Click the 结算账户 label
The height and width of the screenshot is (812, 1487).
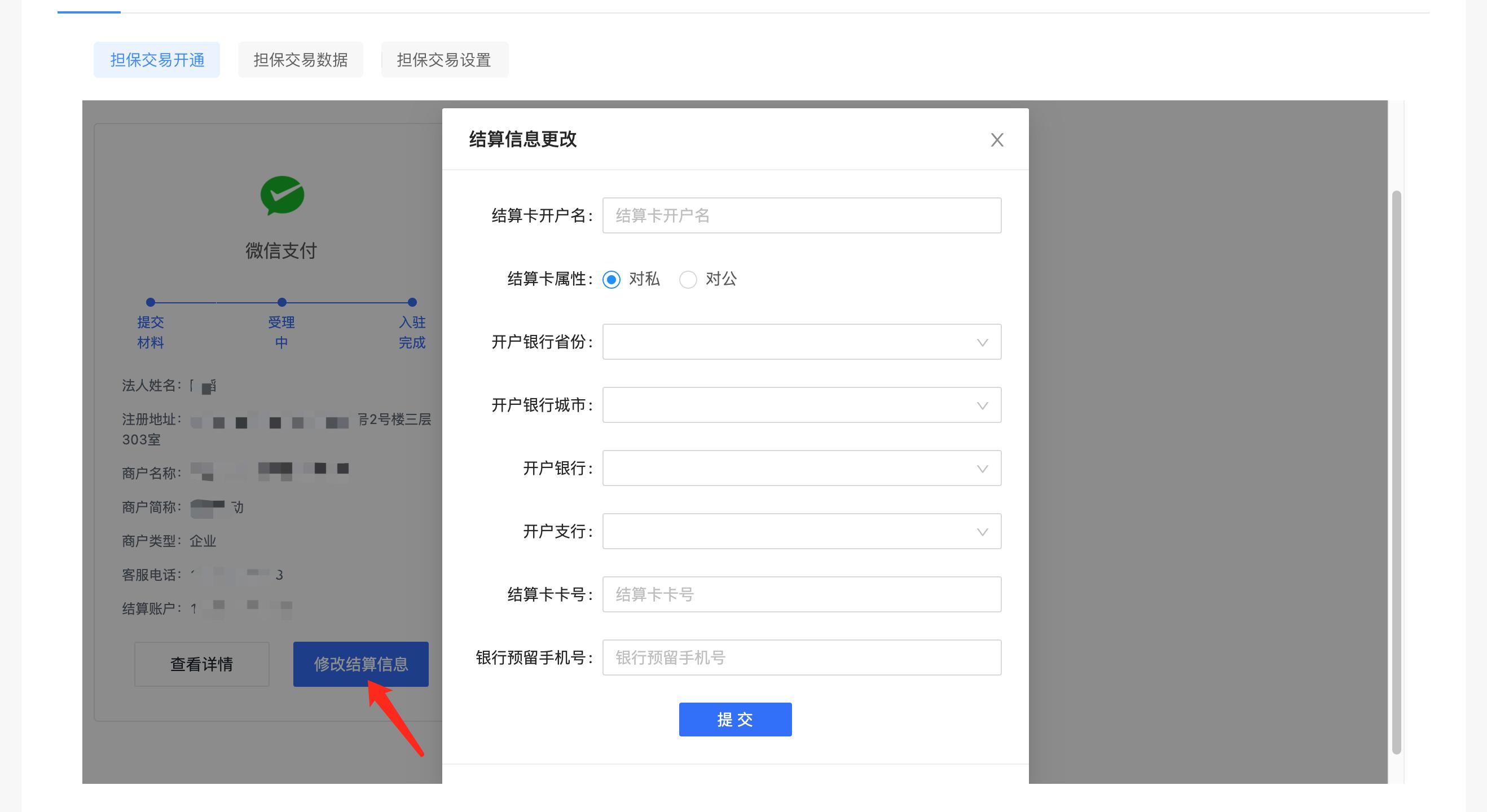click(151, 608)
